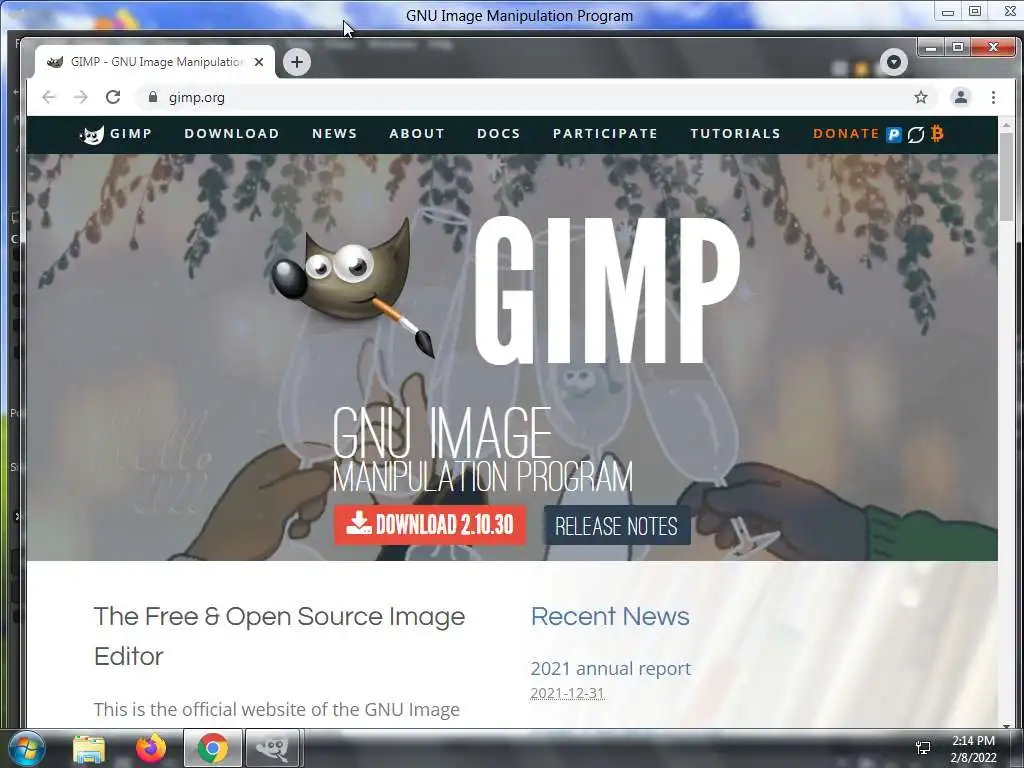1024x768 pixels.
Task: Click the Download 2.10.30 button
Action: click(x=430, y=525)
